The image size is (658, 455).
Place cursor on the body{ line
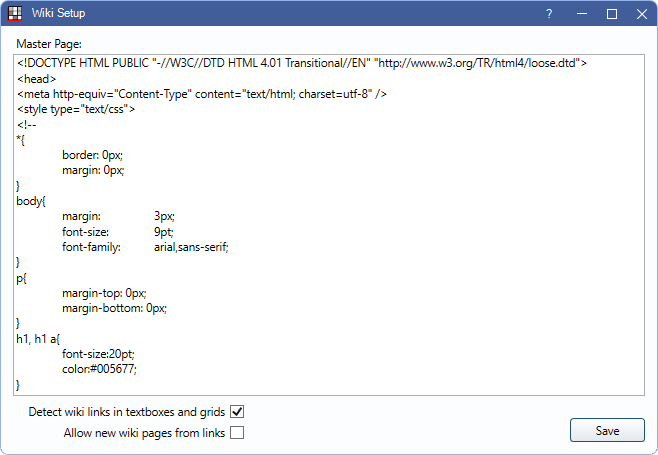click(31, 201)
